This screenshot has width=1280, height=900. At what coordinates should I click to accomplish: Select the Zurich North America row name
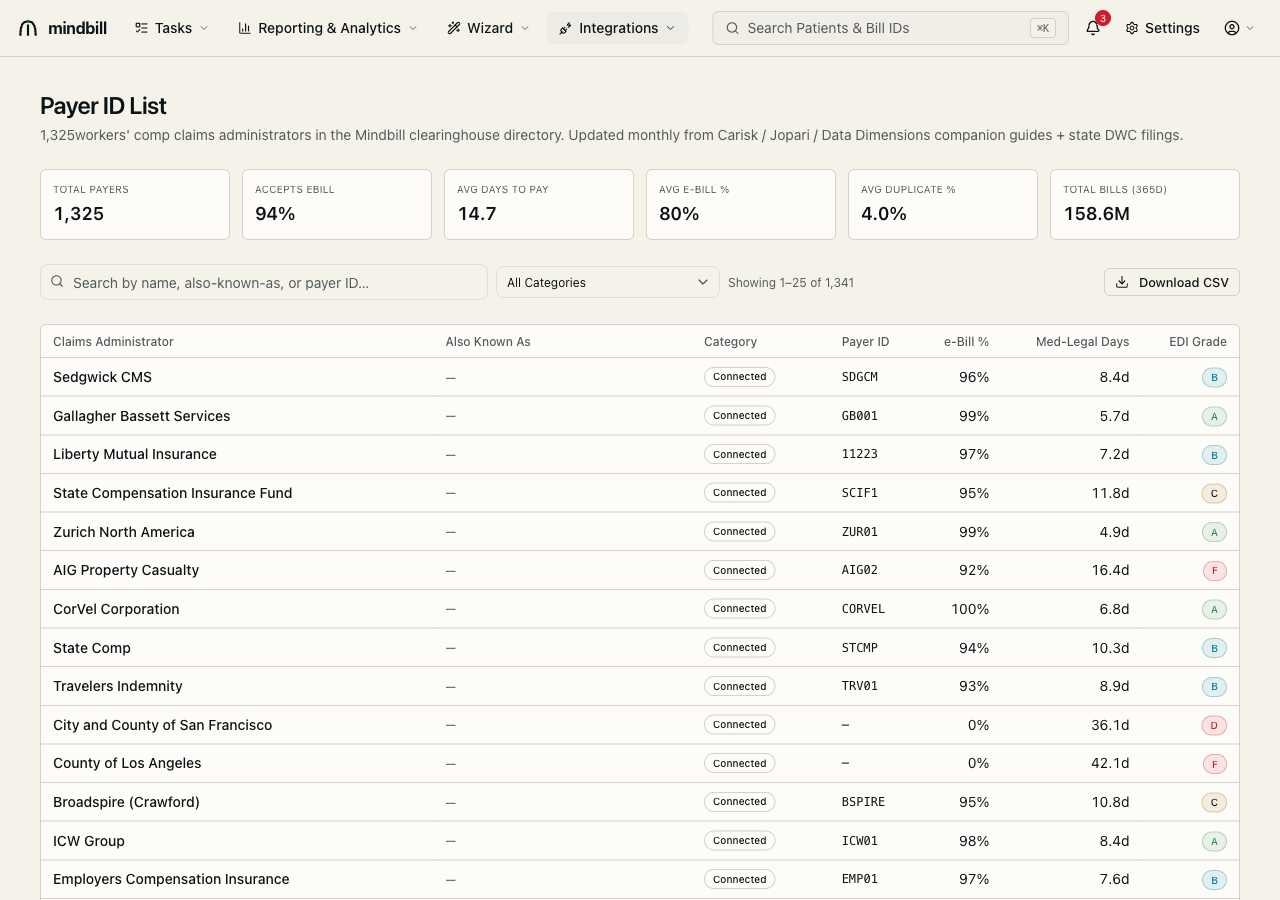tap(124, 532)
